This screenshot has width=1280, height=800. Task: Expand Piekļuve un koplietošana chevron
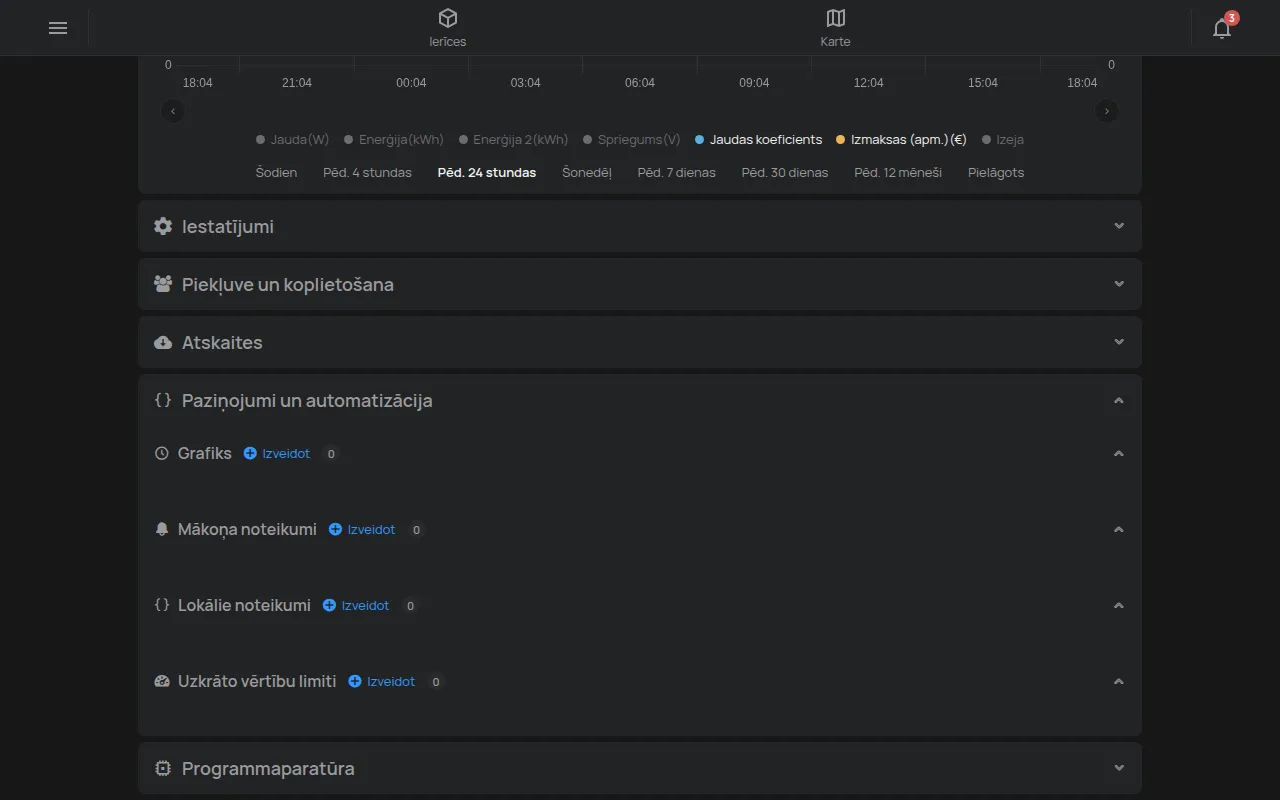1119,284
